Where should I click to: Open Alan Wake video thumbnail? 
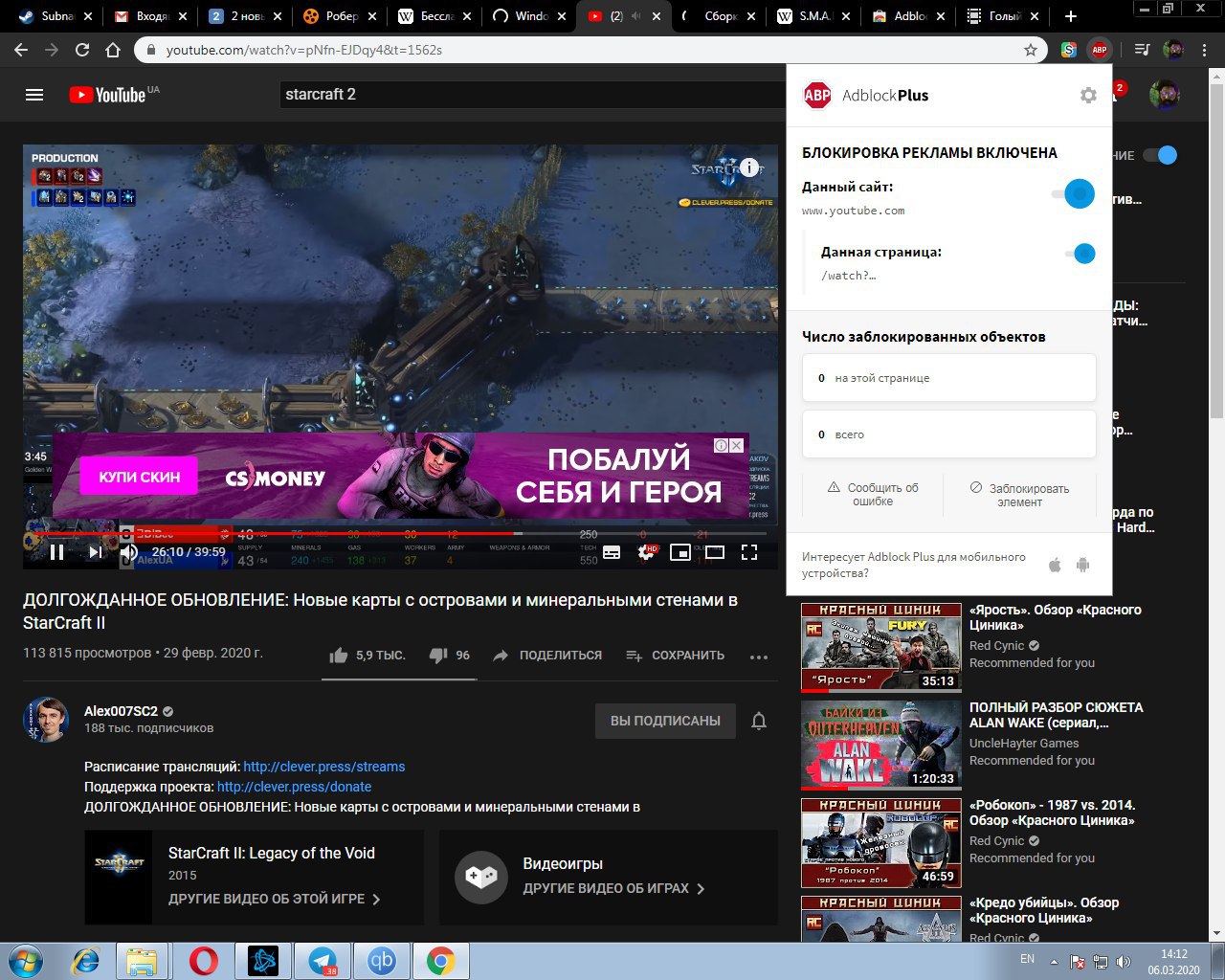(880, 745)
